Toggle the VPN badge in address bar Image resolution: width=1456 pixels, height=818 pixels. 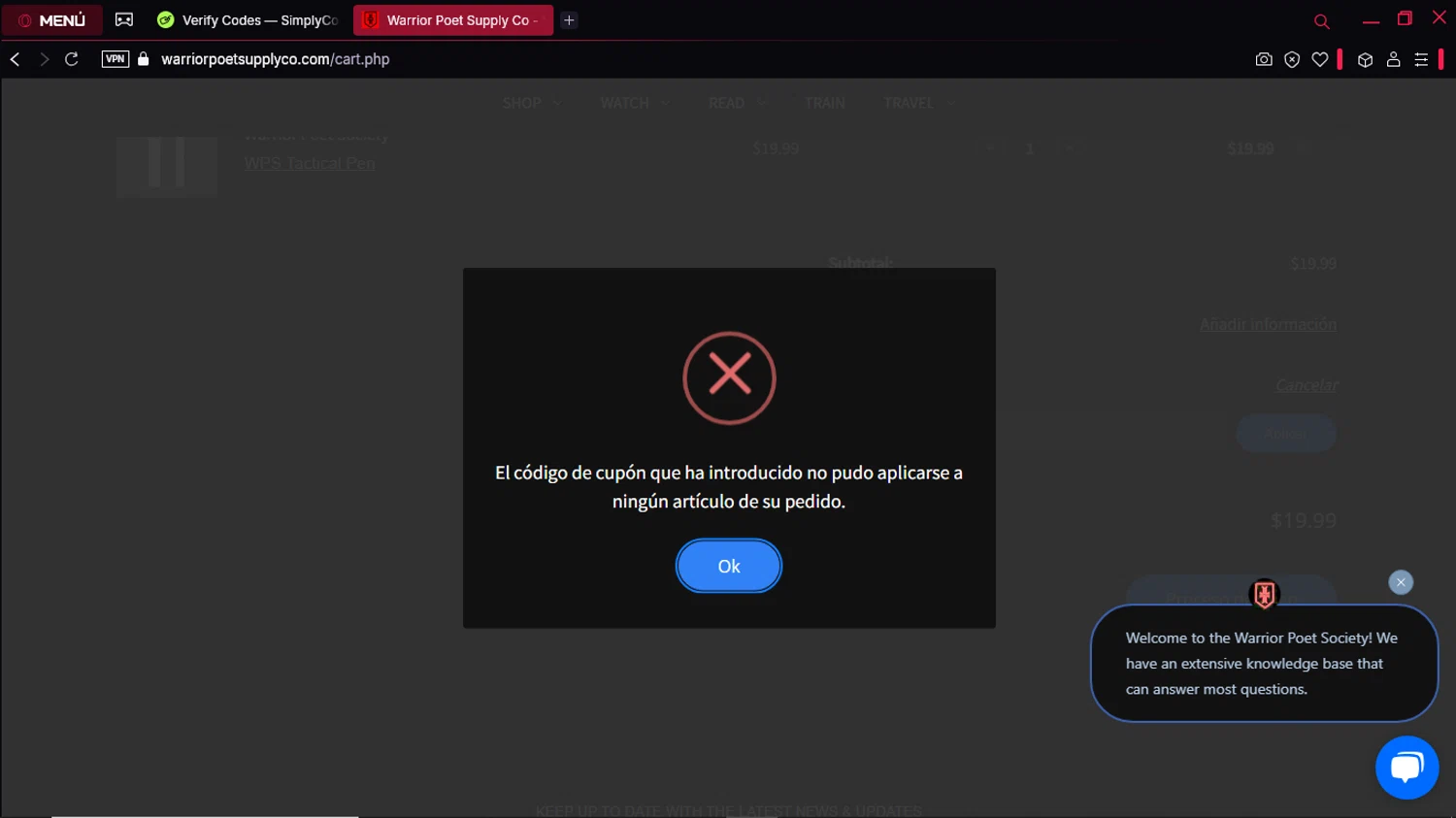click(116, 59)
